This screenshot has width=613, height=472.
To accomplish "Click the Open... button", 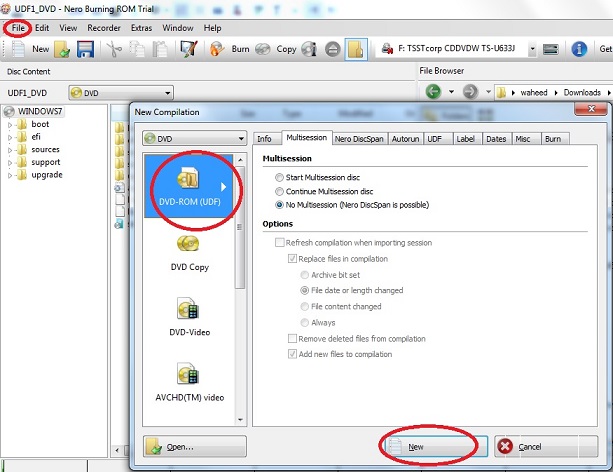I will (x=195, y=446).
